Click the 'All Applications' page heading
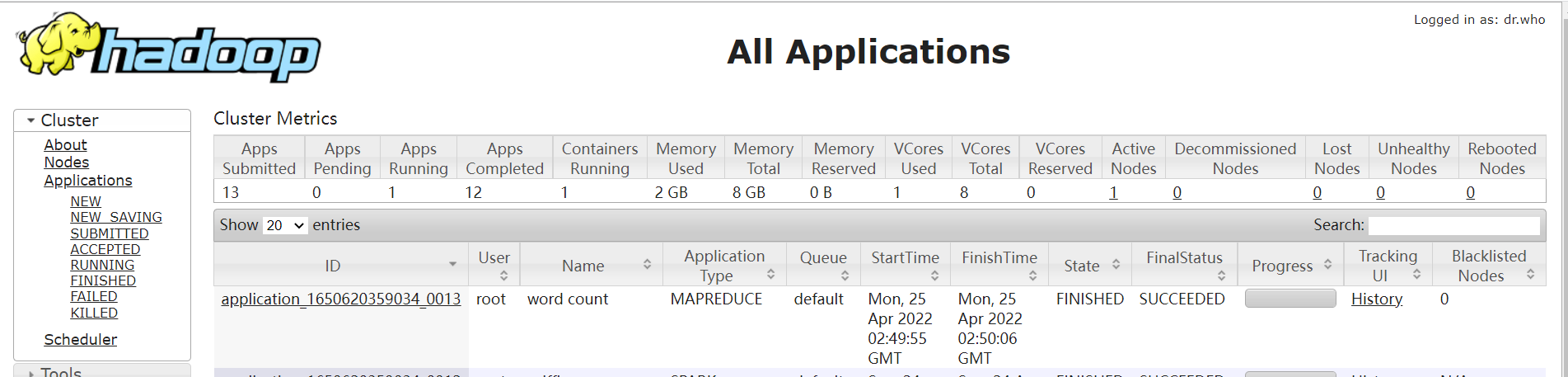Image resolution: width=1568 pixels, height=377 pixels. click(x=868, y=52)
